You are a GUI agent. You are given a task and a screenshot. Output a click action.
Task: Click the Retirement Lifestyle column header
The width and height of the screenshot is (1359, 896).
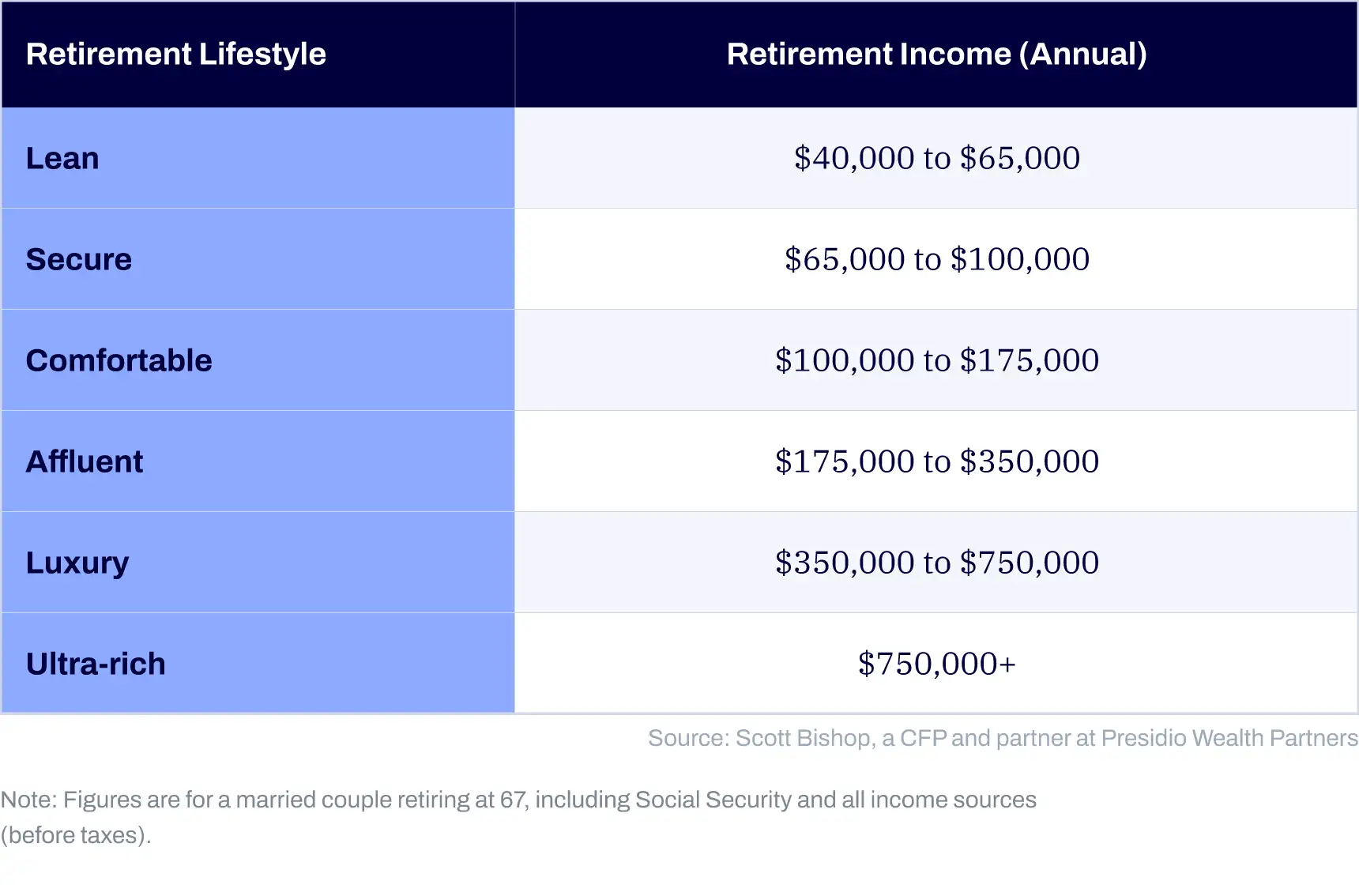(258, 55)
